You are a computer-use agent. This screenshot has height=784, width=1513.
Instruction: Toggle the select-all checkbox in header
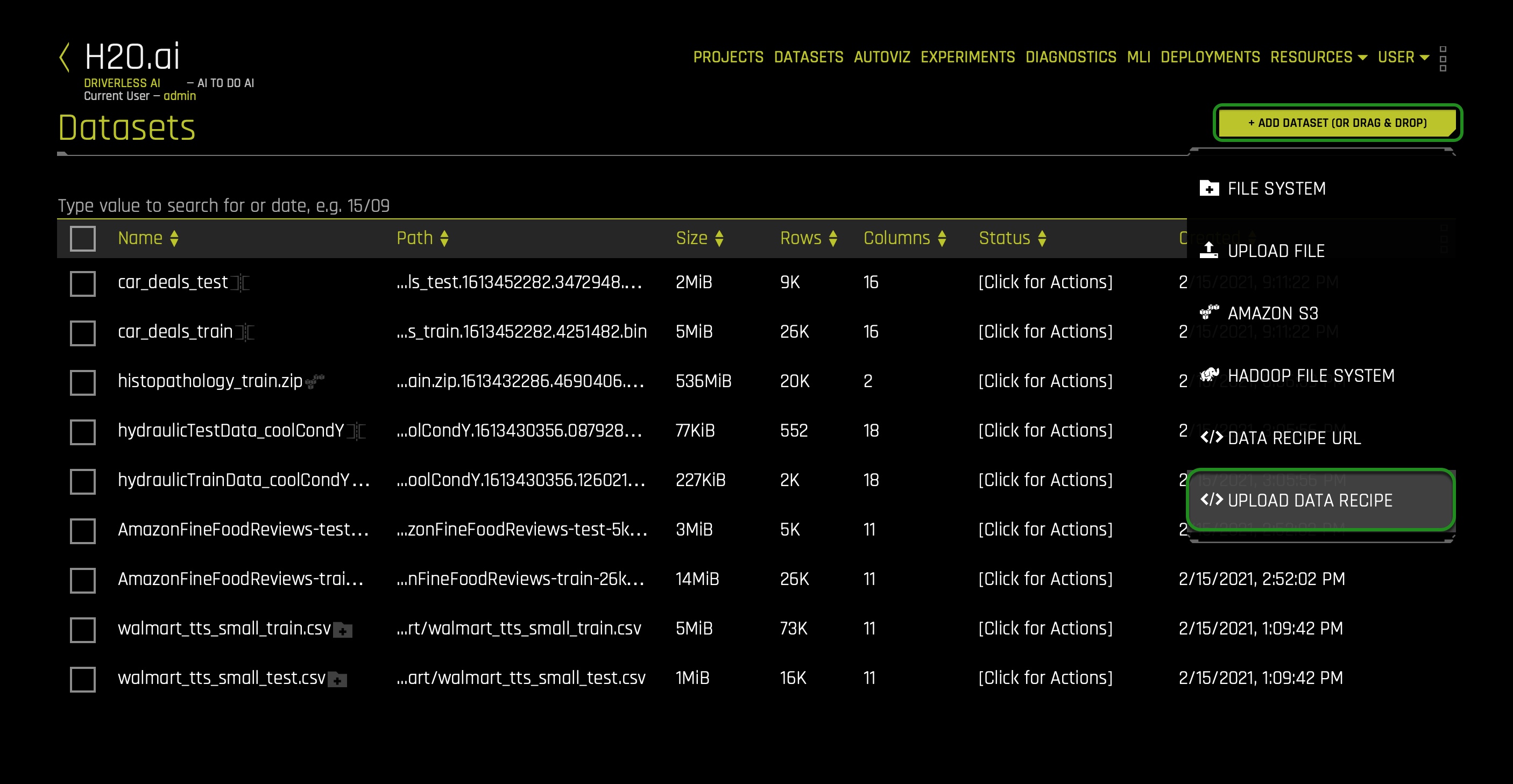point(83,239)
